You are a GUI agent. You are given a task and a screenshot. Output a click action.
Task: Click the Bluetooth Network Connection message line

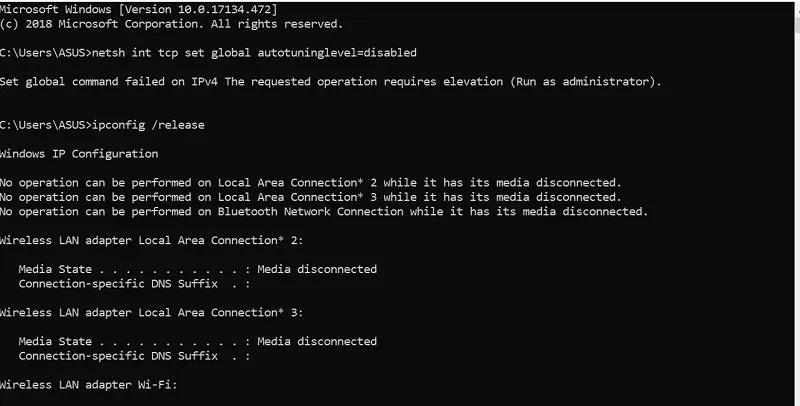(x=324, y=211)
